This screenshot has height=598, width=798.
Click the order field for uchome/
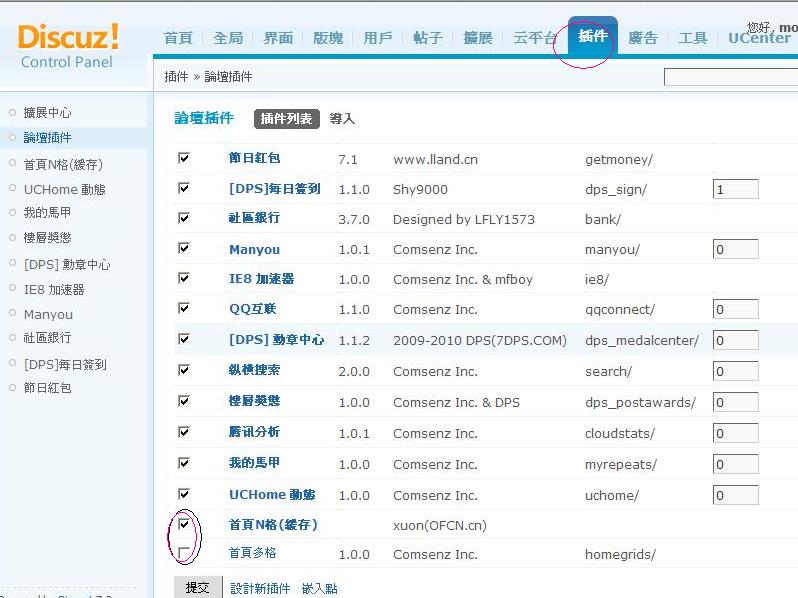(x=735, y=495)
